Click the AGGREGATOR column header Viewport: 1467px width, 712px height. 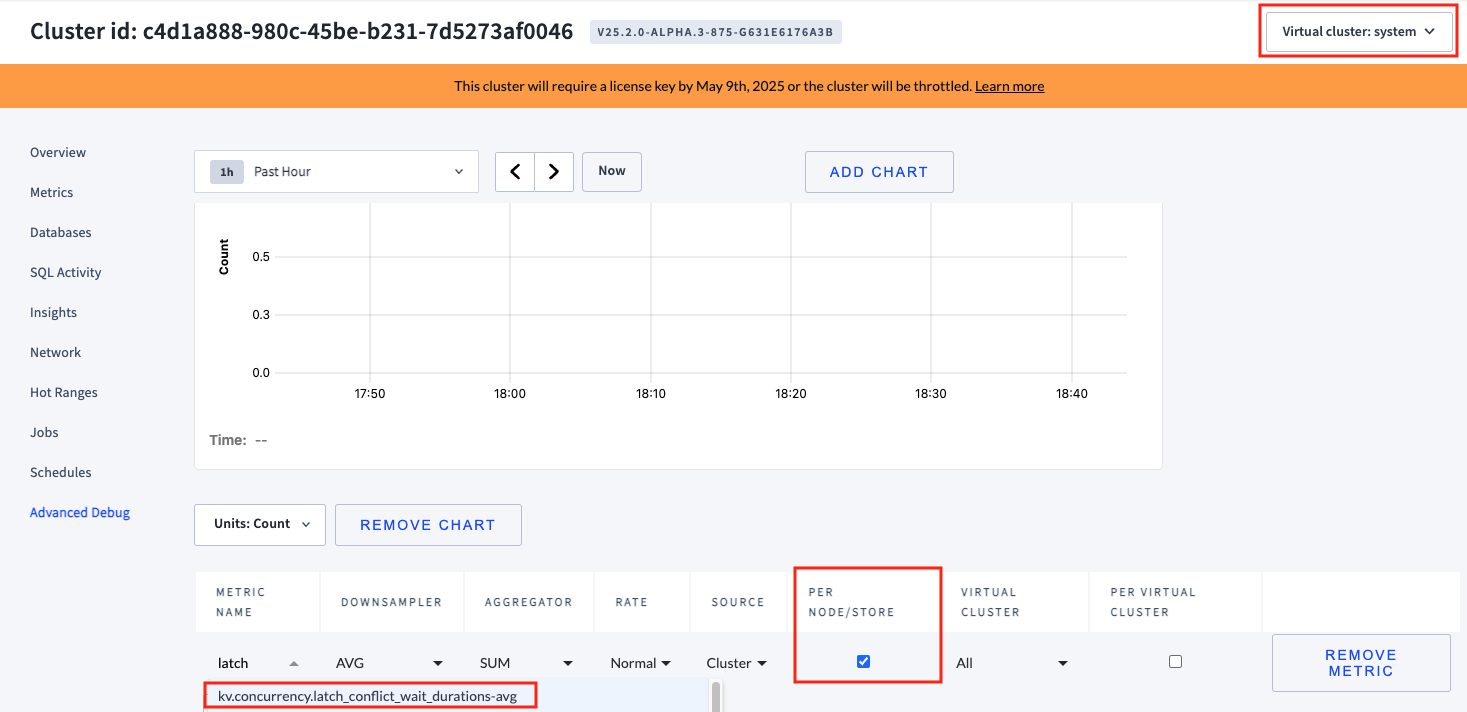tap(529, 602)
